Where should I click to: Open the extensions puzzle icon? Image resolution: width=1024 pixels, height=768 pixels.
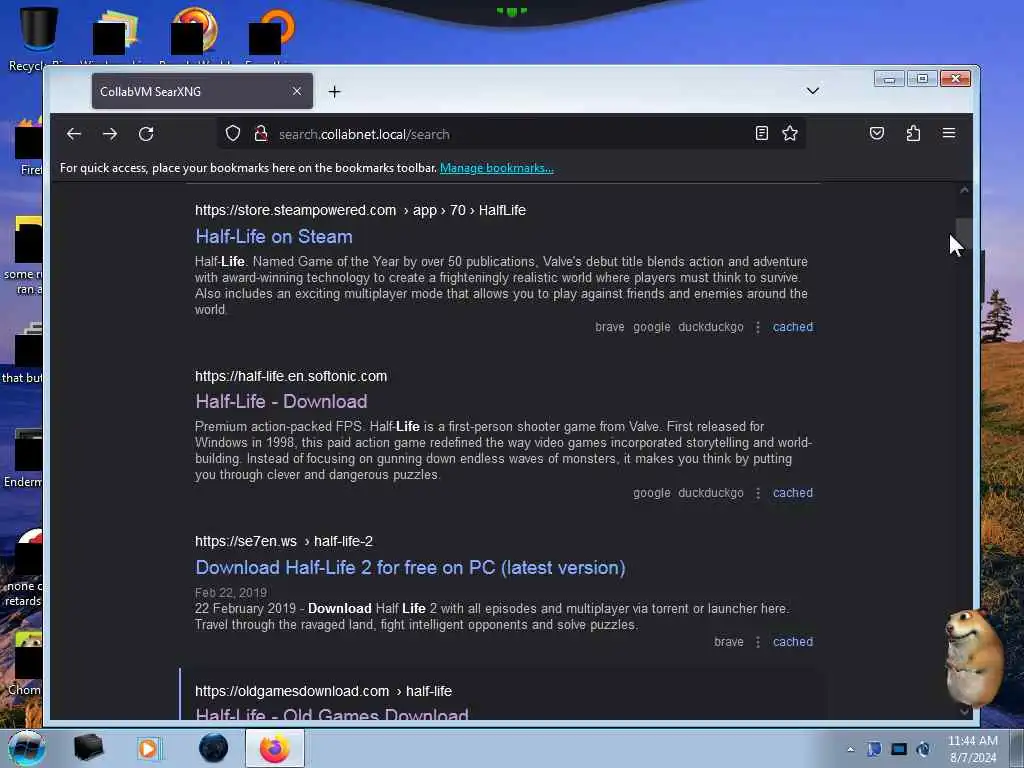click(913, 133)
